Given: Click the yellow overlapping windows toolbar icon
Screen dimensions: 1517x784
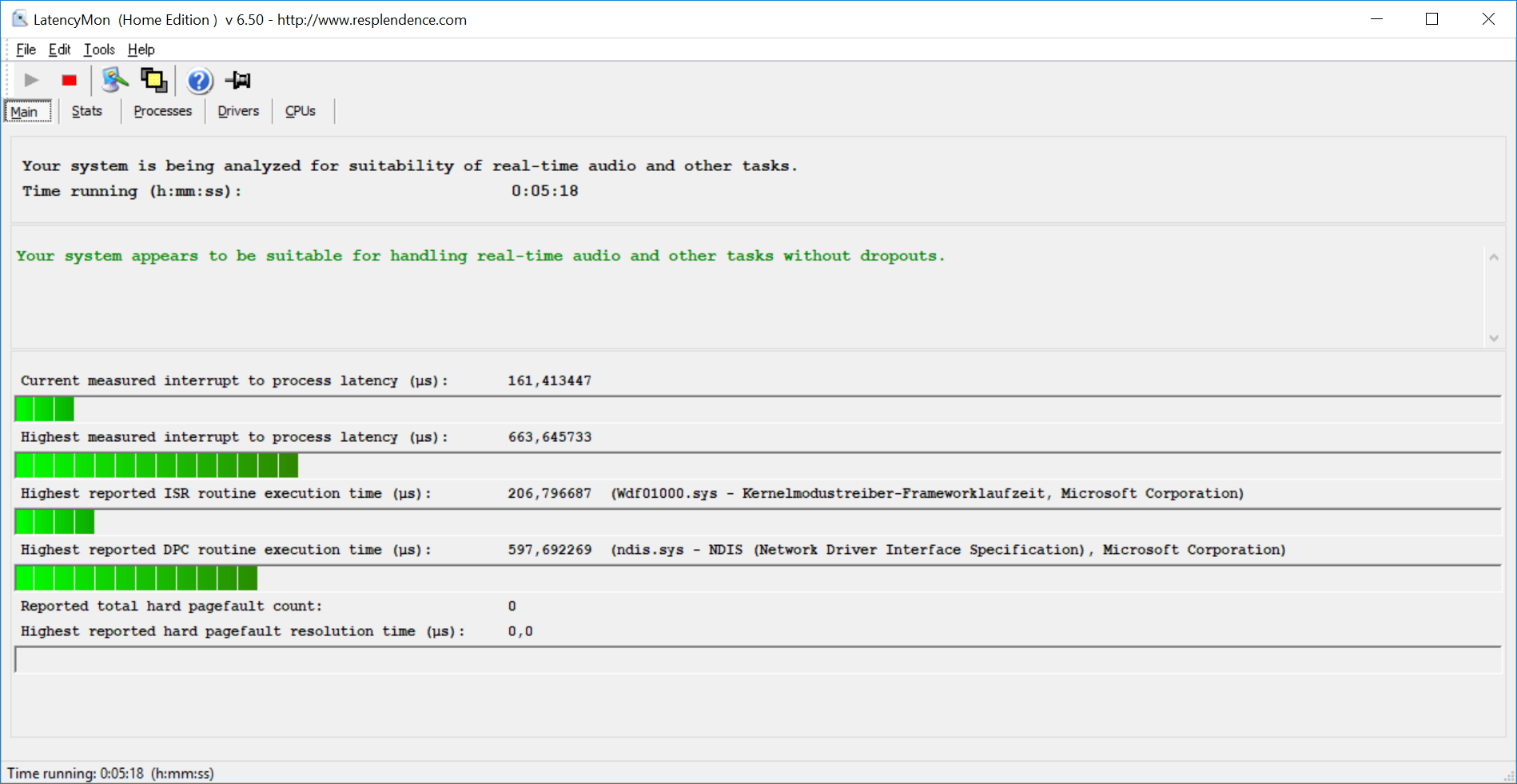Looking at the screenshot, I should [x=153, y=80].
